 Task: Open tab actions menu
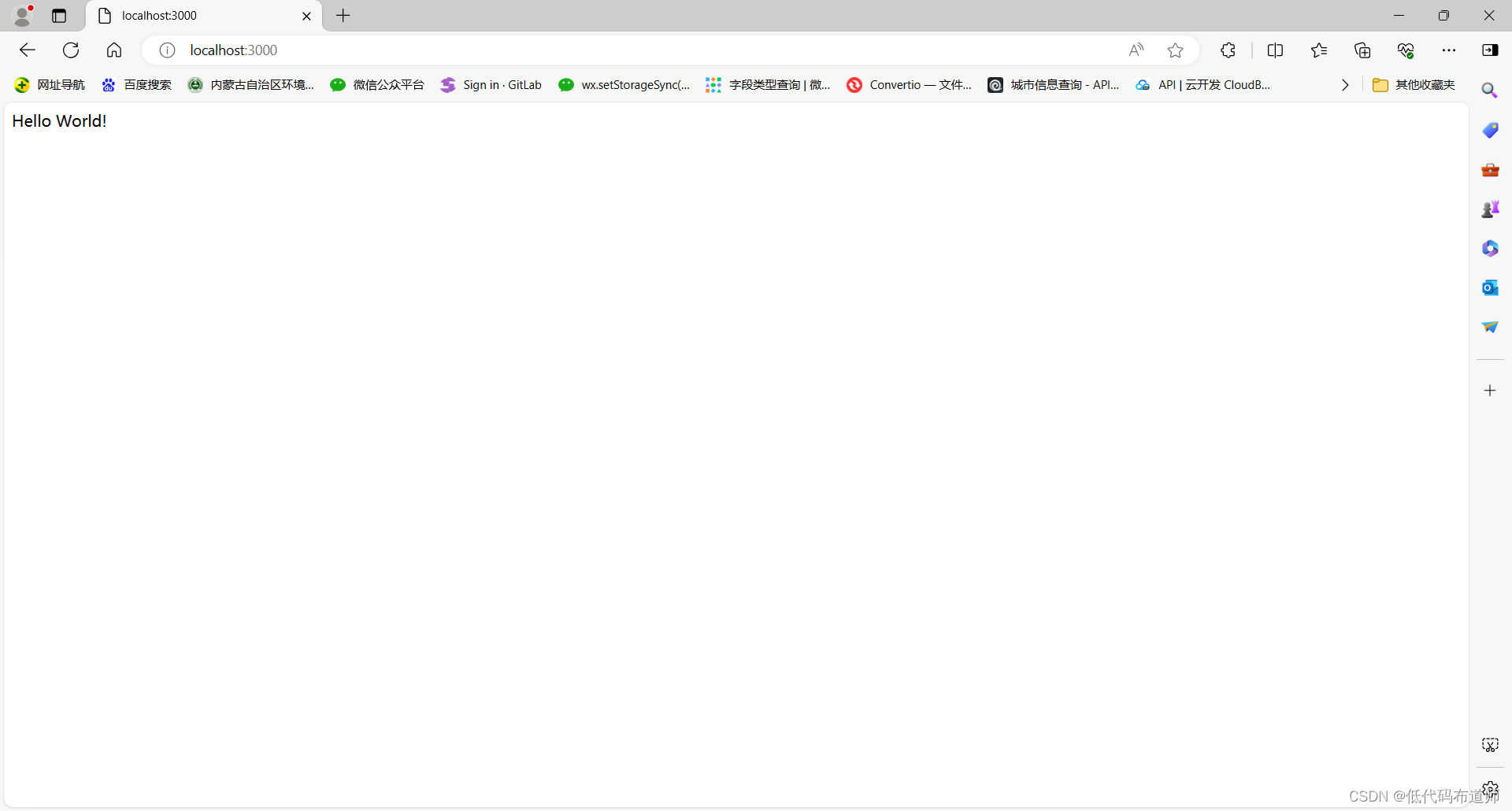tap(59, 16)
